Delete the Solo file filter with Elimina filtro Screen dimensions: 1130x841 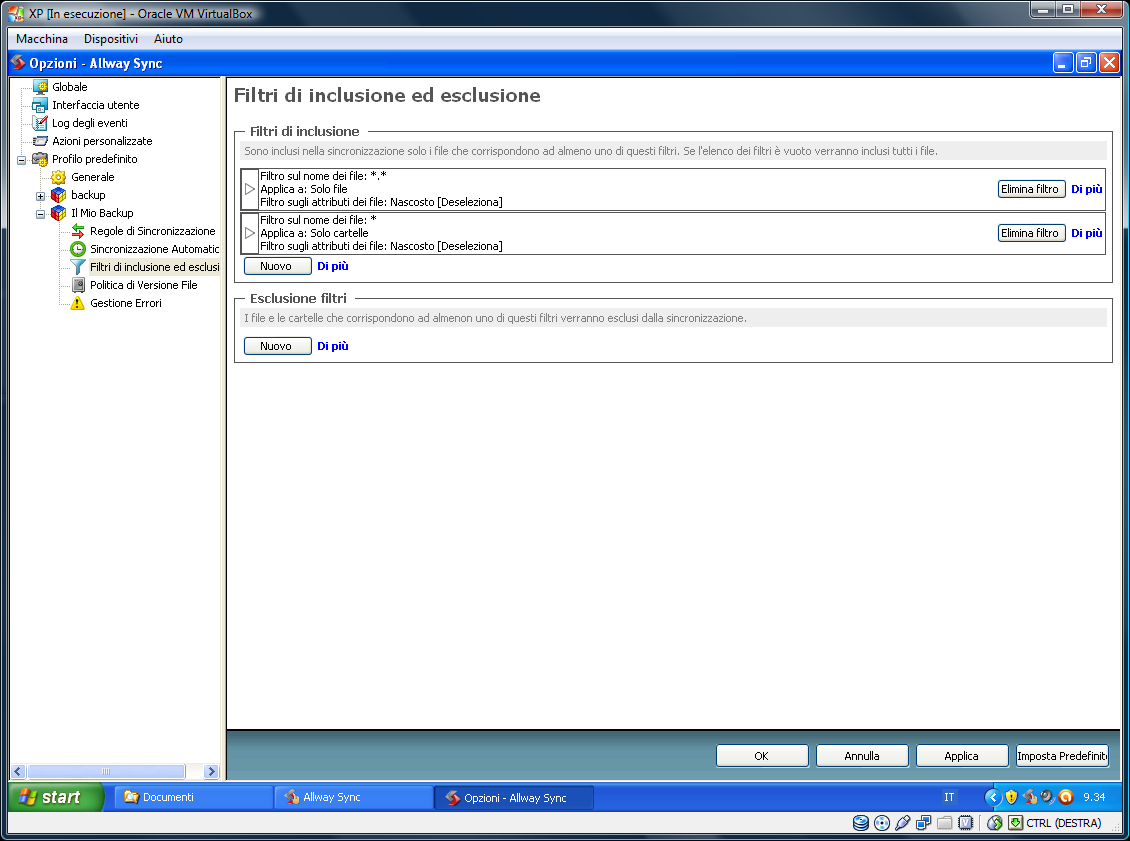tap(1031, 189)
